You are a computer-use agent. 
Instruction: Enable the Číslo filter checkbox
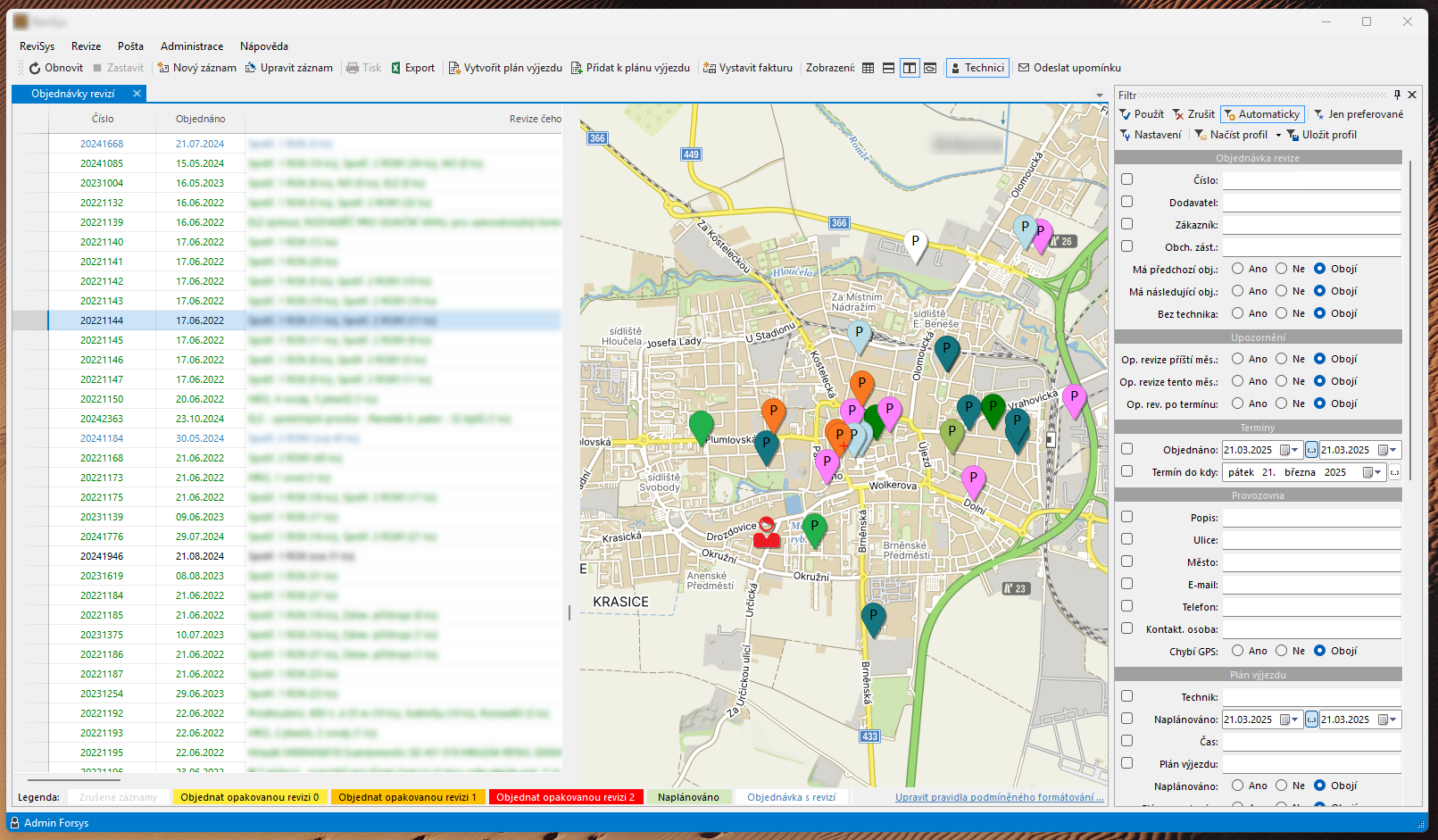(1127, 179)
